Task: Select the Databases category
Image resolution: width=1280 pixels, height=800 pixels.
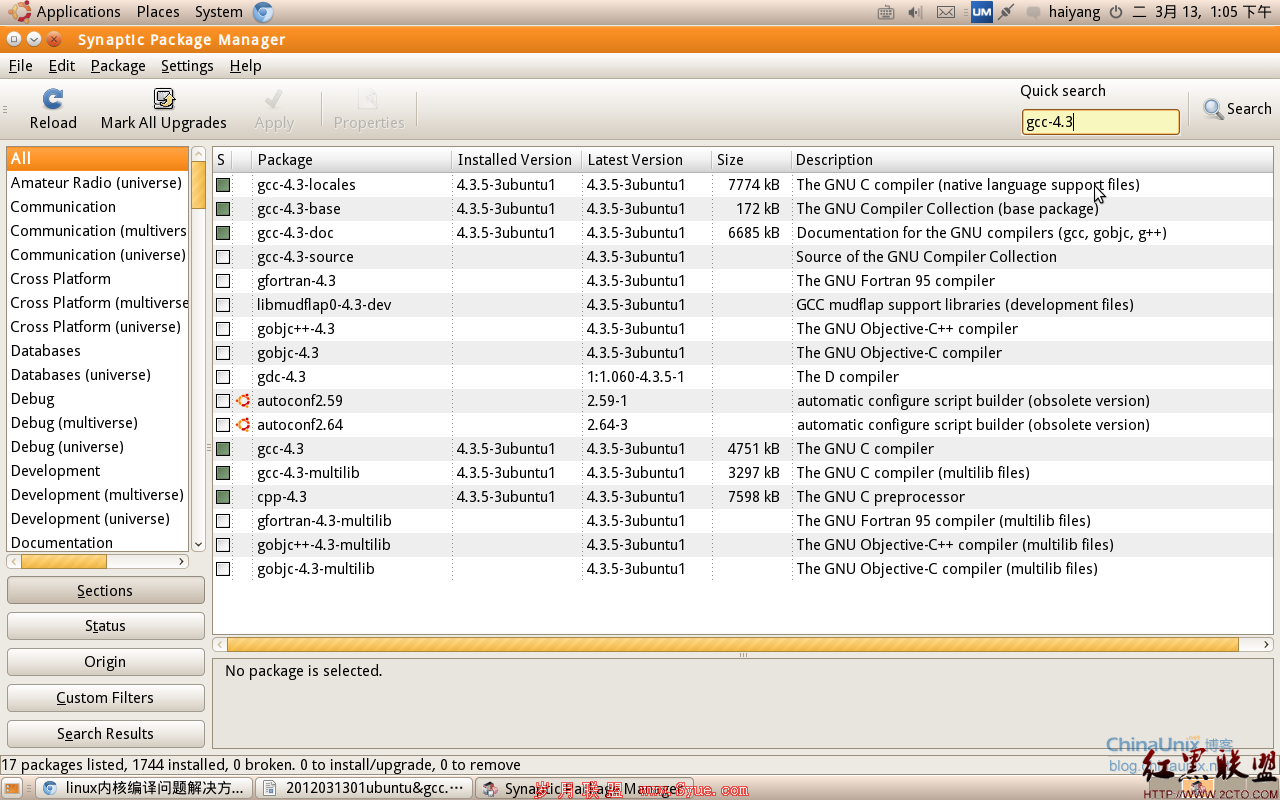Action: point(97,351)
